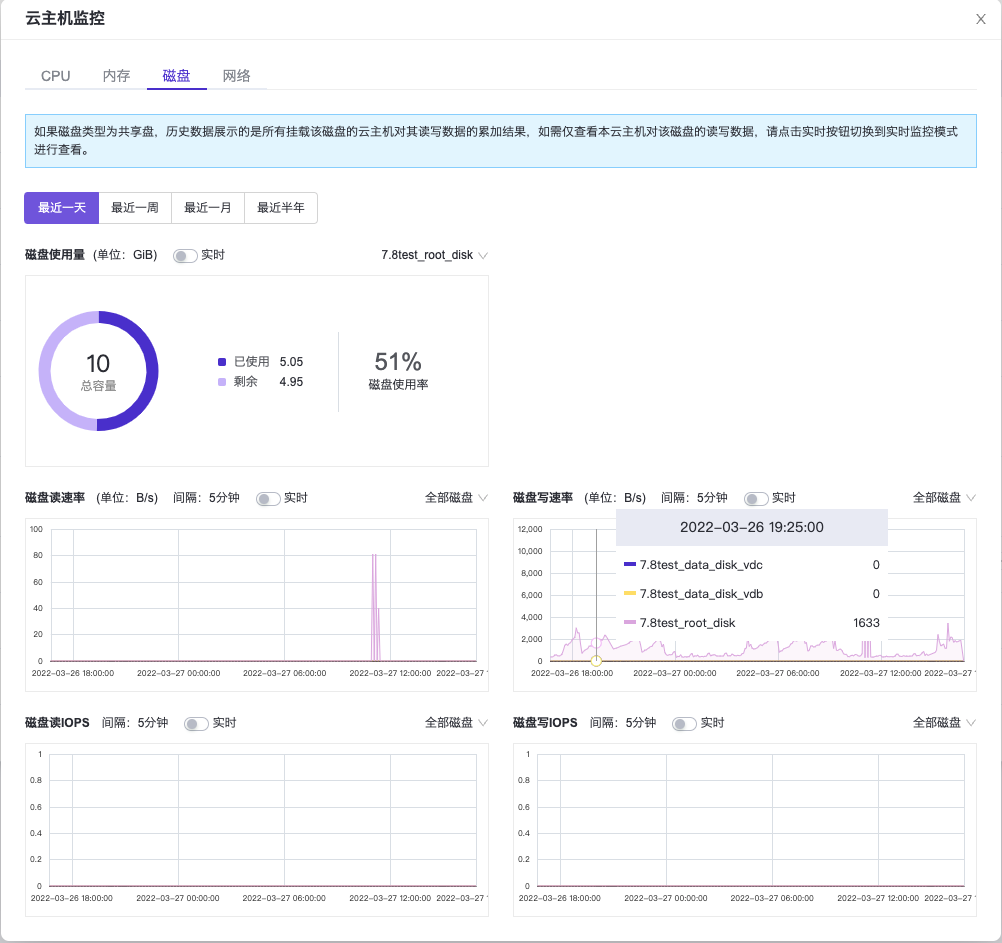Click the 最近一天 time range button

[x=62, y=208]
